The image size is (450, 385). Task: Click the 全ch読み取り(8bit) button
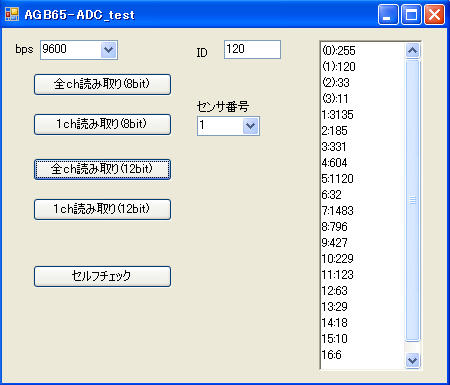102,84
